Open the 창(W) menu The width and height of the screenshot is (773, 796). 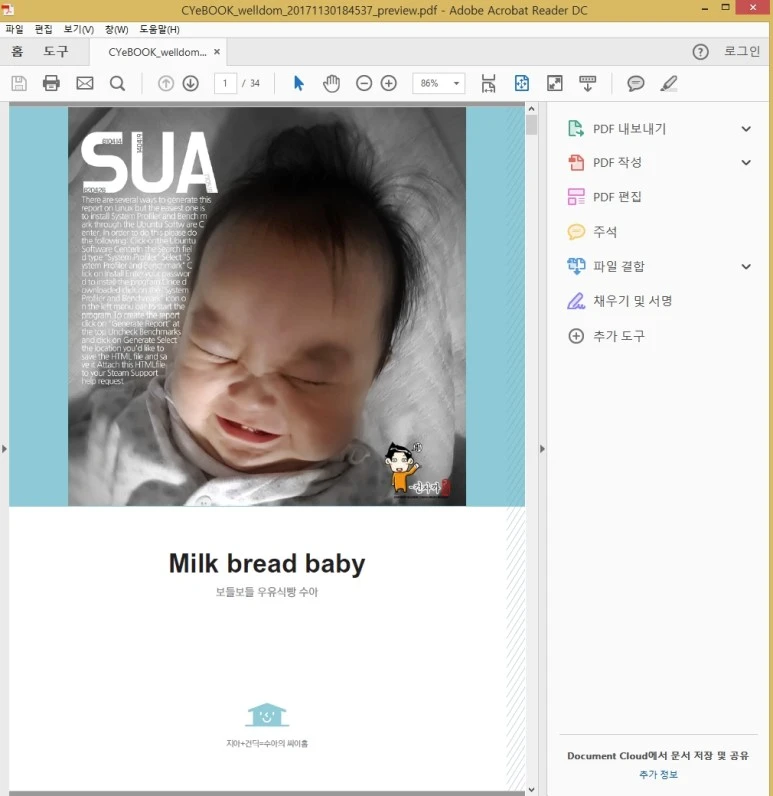coord(116,29)
